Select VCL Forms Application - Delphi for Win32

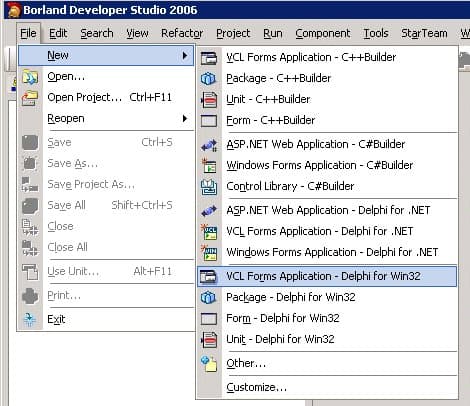[x=327, y=276]
